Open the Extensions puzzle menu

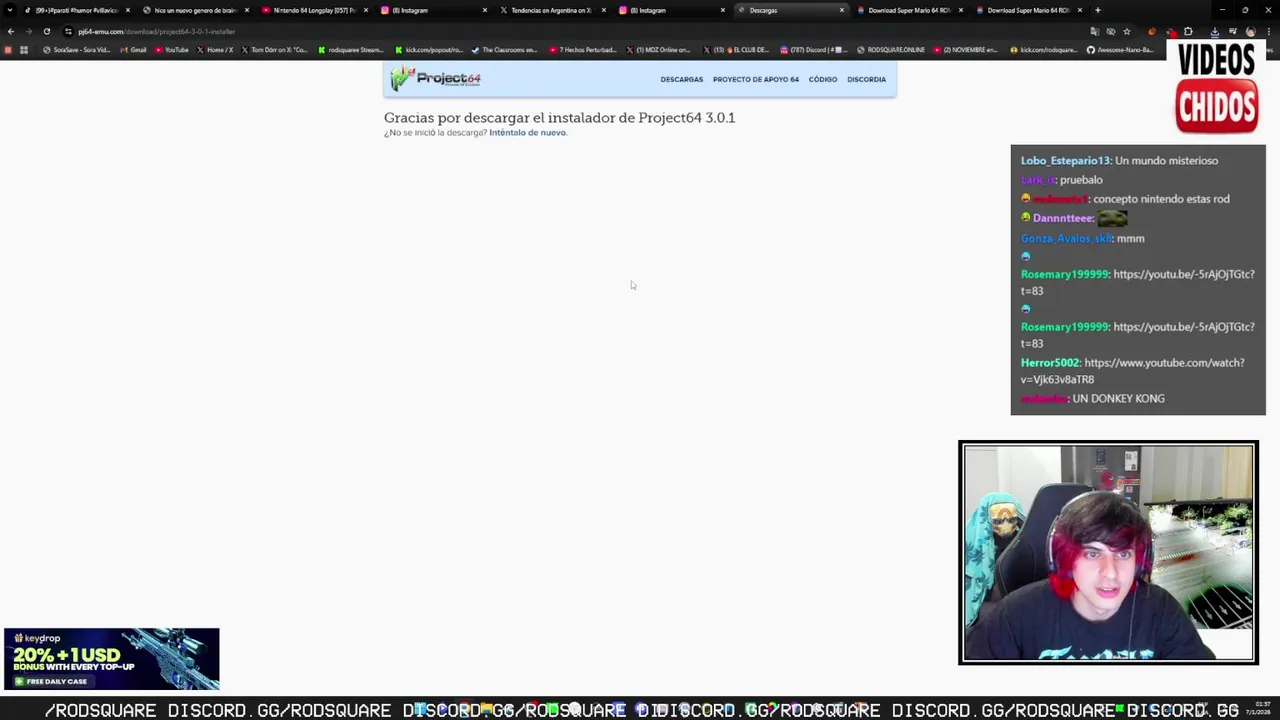1188,31
